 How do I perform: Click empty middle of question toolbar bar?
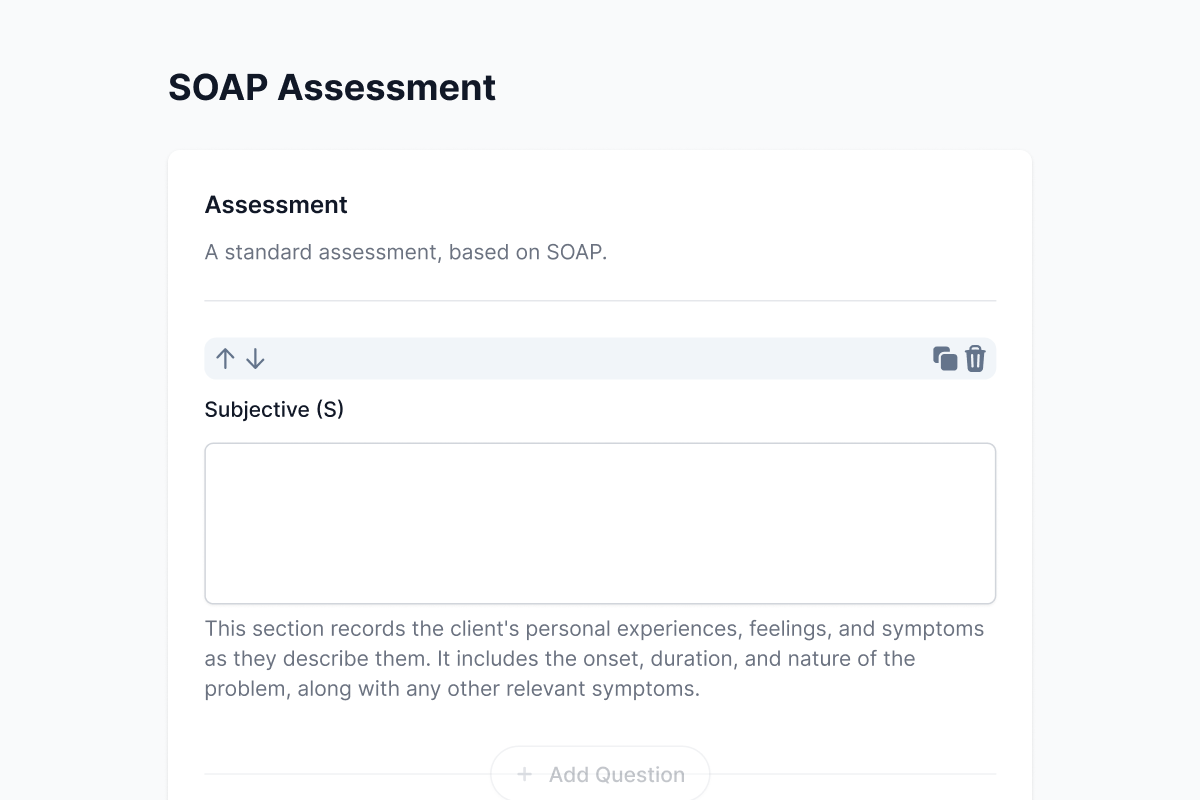pos(600,359)
